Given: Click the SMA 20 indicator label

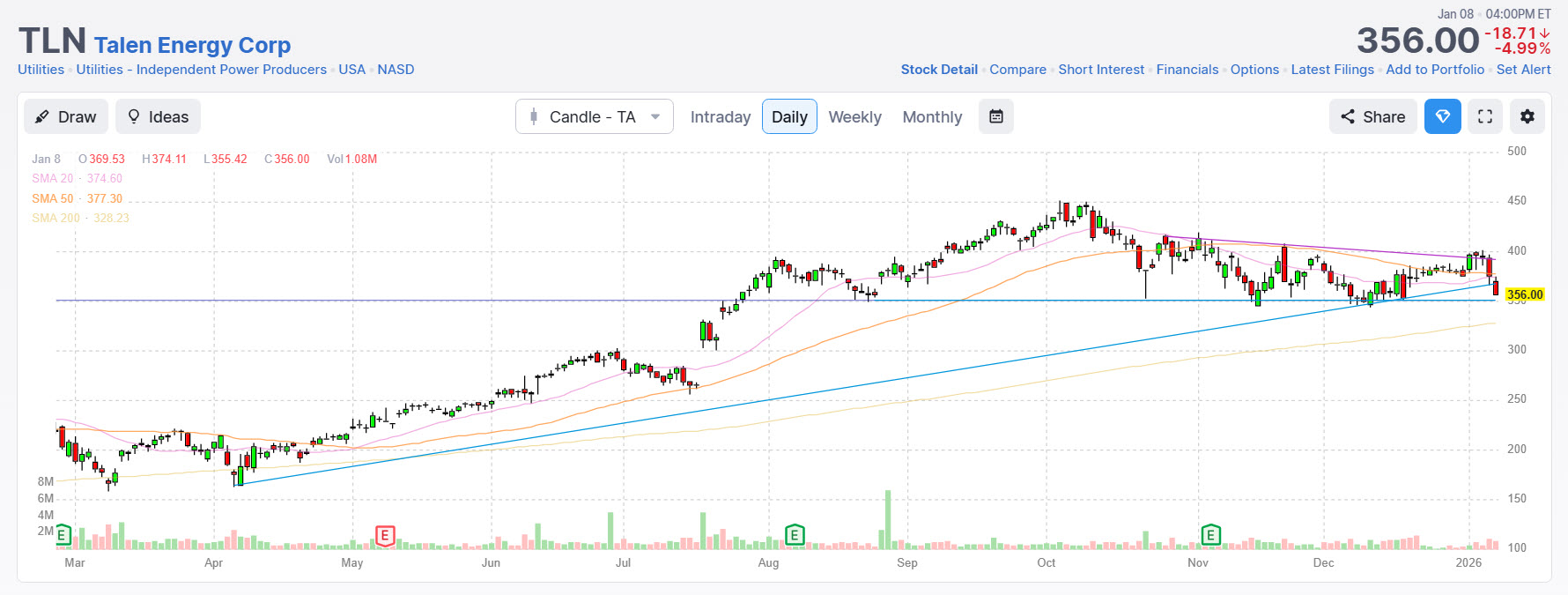Looking at the screenshot, I should click(53, 178).
